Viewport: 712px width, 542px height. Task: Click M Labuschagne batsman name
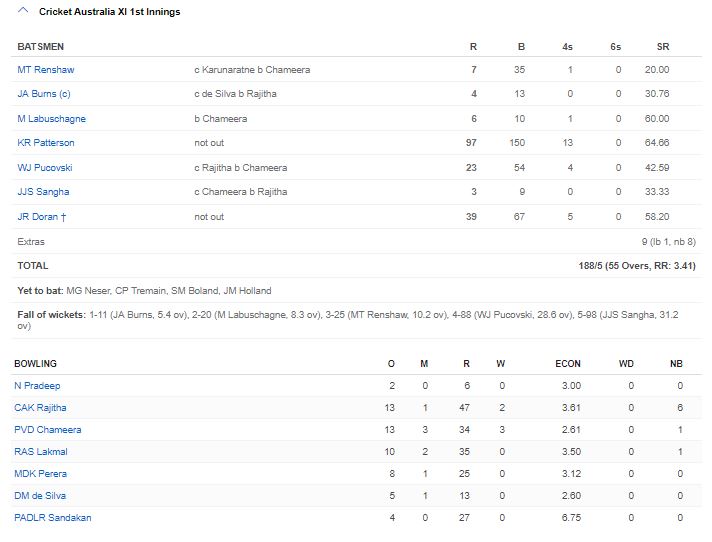pos(52,119)
